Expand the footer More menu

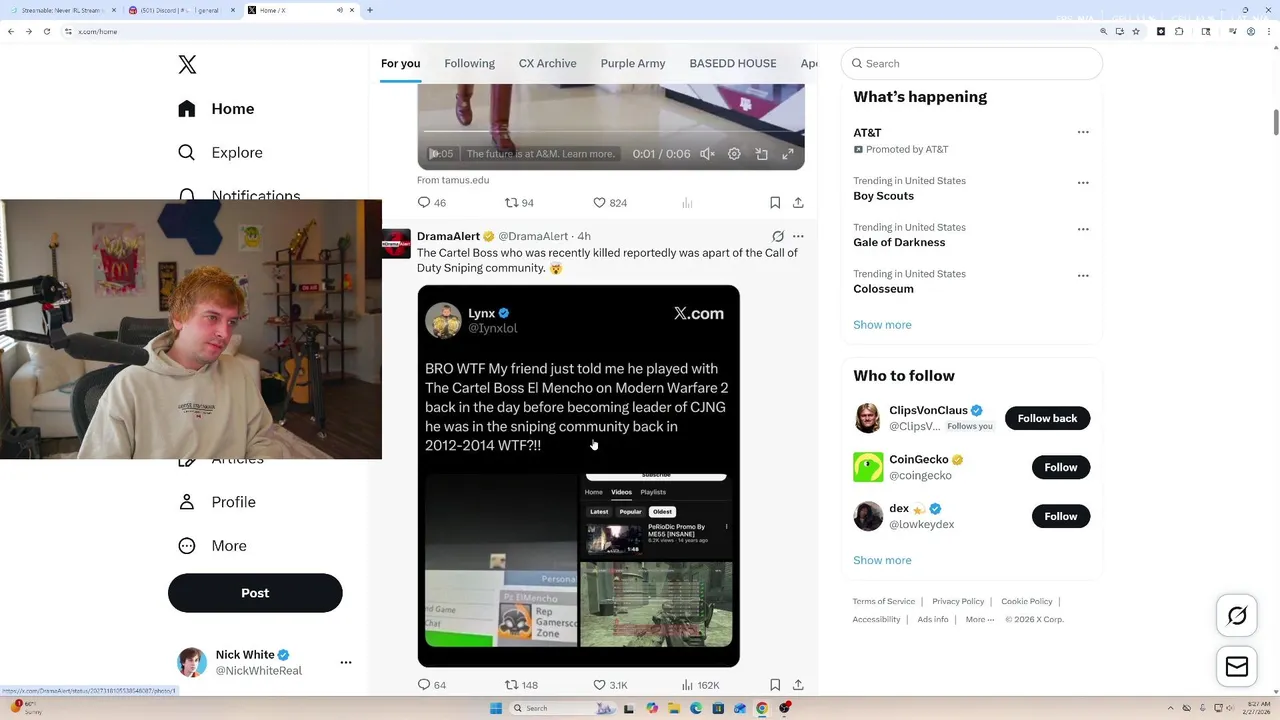tap(980, 619)
